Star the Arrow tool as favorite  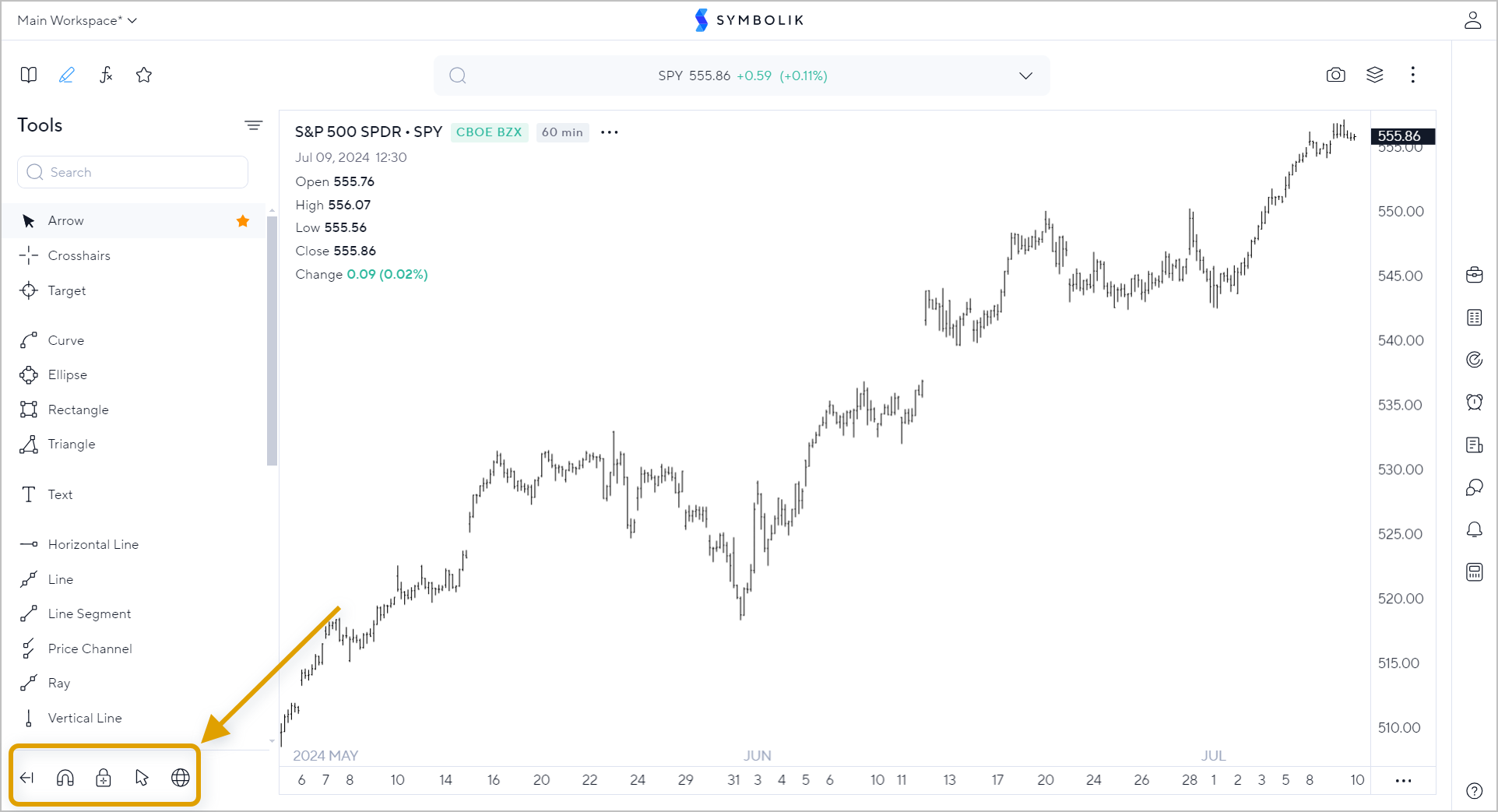coord(242,221)
